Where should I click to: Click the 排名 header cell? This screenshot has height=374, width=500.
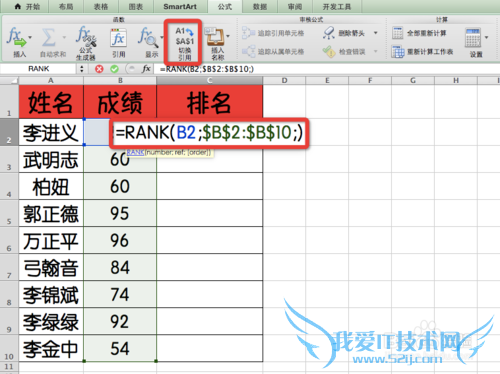[210, 102]
